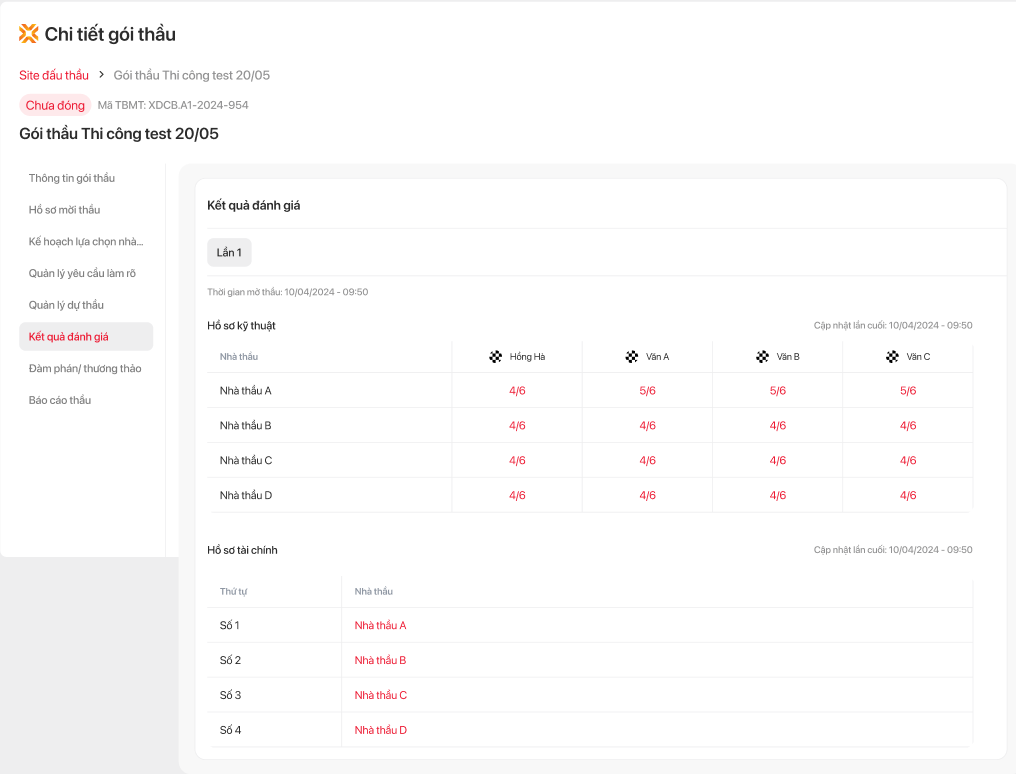Select Quản lý yêu cầu làm rõ
This screenshot has height=774, width=1016.
click(82, 273)
